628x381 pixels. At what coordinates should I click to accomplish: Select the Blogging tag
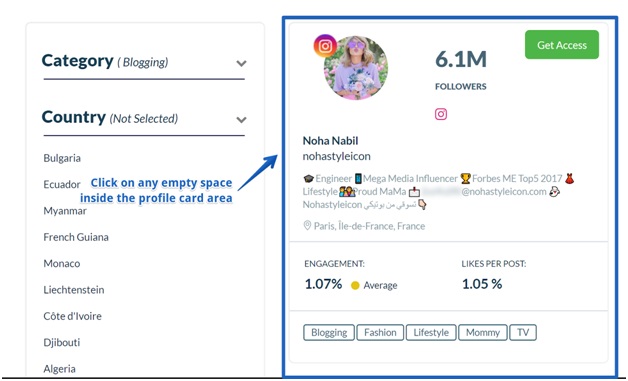329,333
